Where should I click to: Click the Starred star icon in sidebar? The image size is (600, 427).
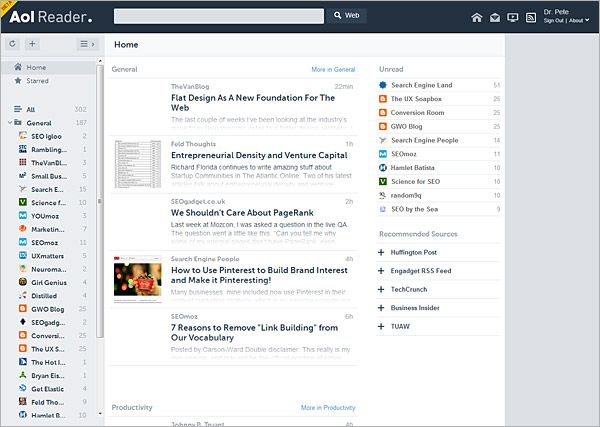tap(17, 81)
